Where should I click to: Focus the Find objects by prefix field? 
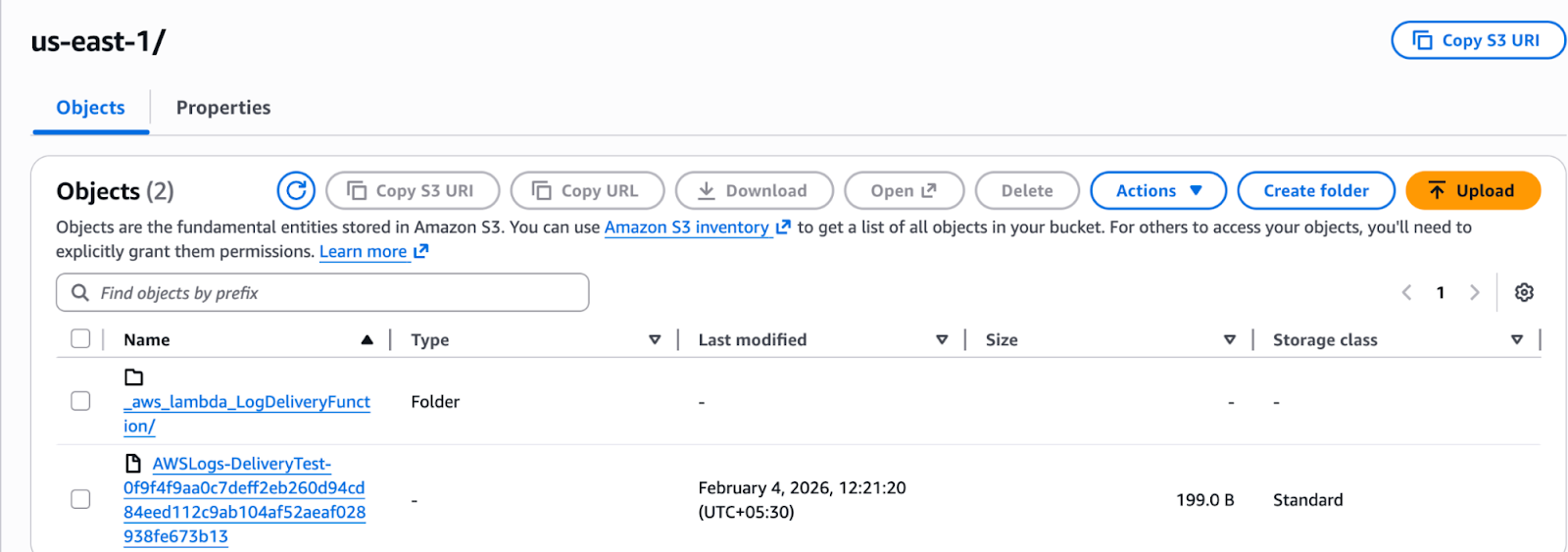(x=322, y=292)
